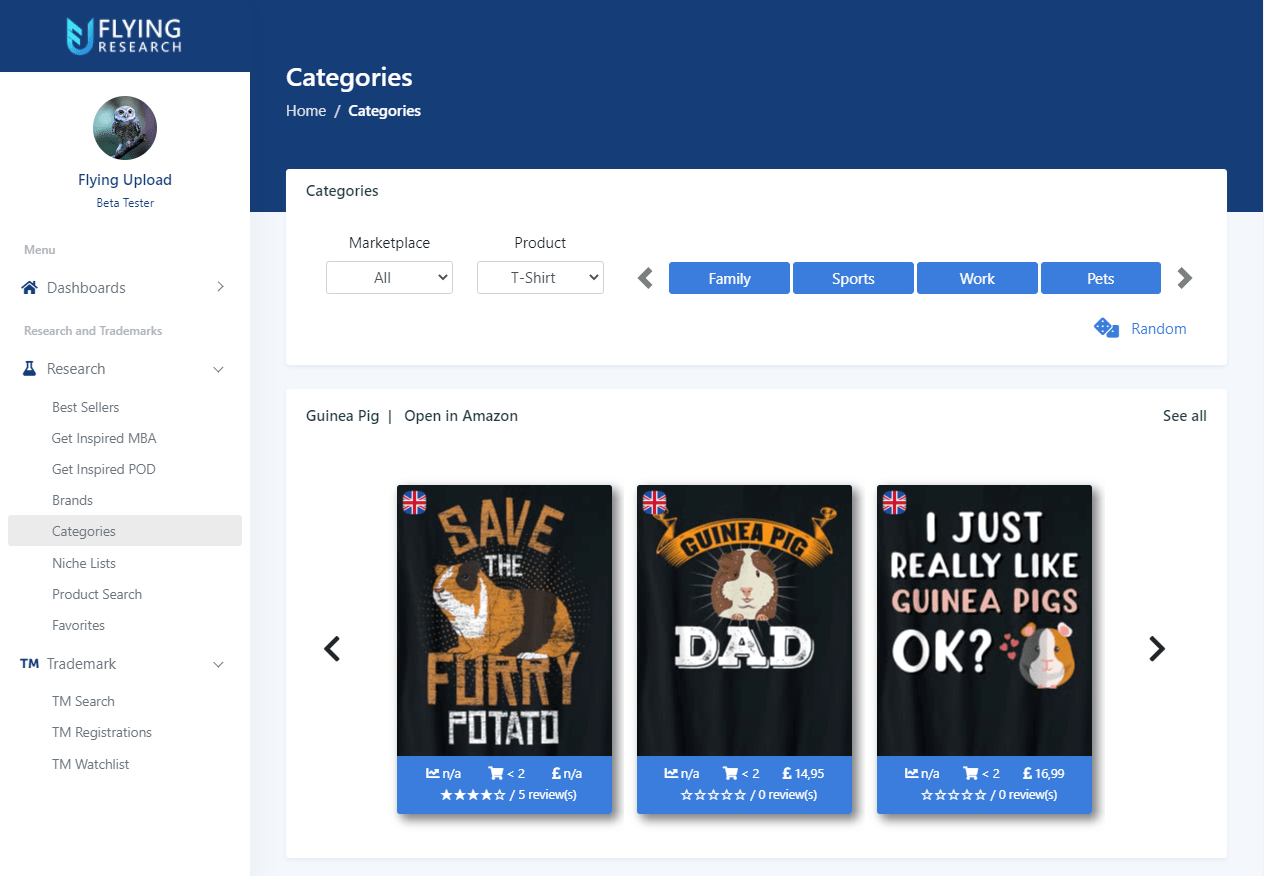Click rank chart icon under Furry Potato shirt

coord(433,773)
